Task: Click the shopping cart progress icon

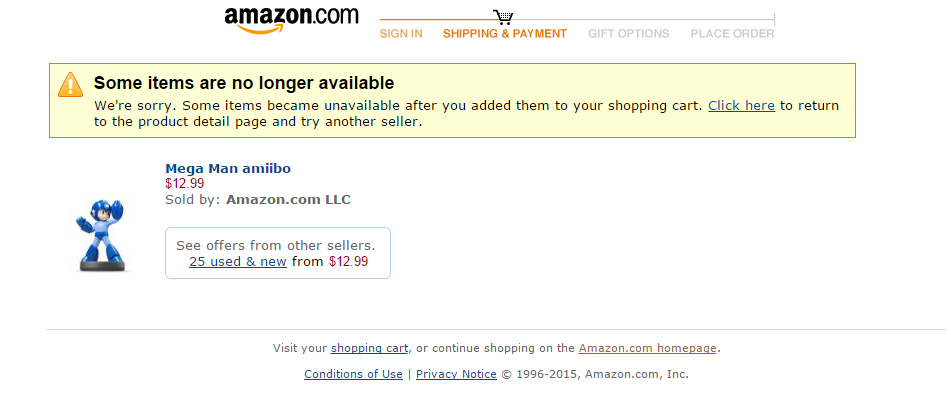Action: 503,18
